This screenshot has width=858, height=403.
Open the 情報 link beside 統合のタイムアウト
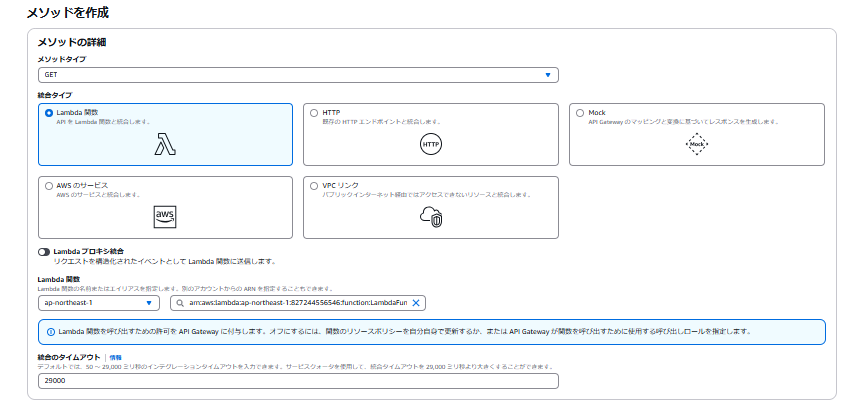point(115,357)
